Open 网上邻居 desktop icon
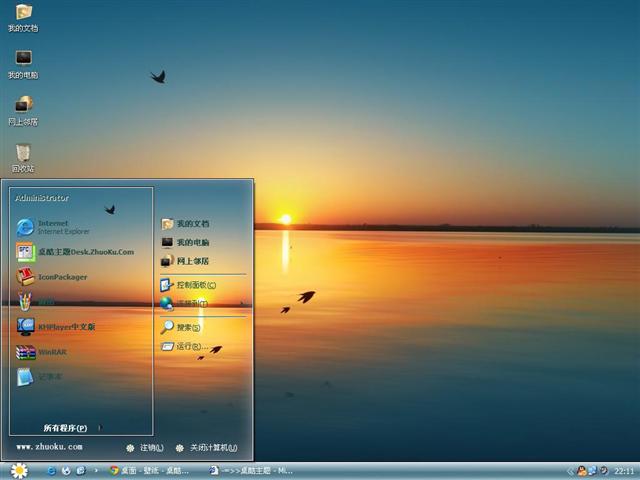This screenshot has width=640, height=480. tap(22, 108)
